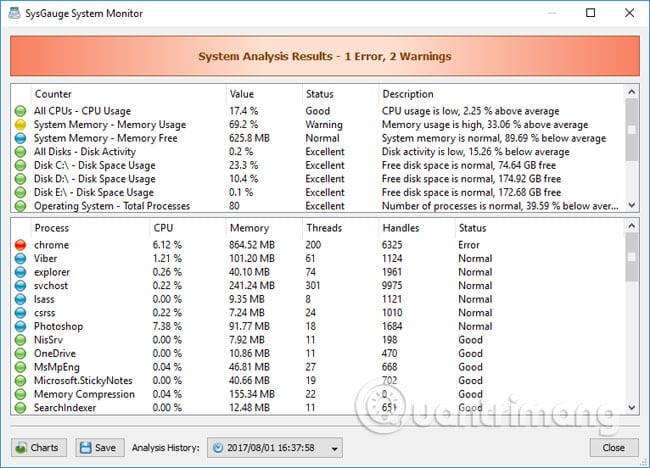Click the counters list scroll down arrow

click(631, 205)
